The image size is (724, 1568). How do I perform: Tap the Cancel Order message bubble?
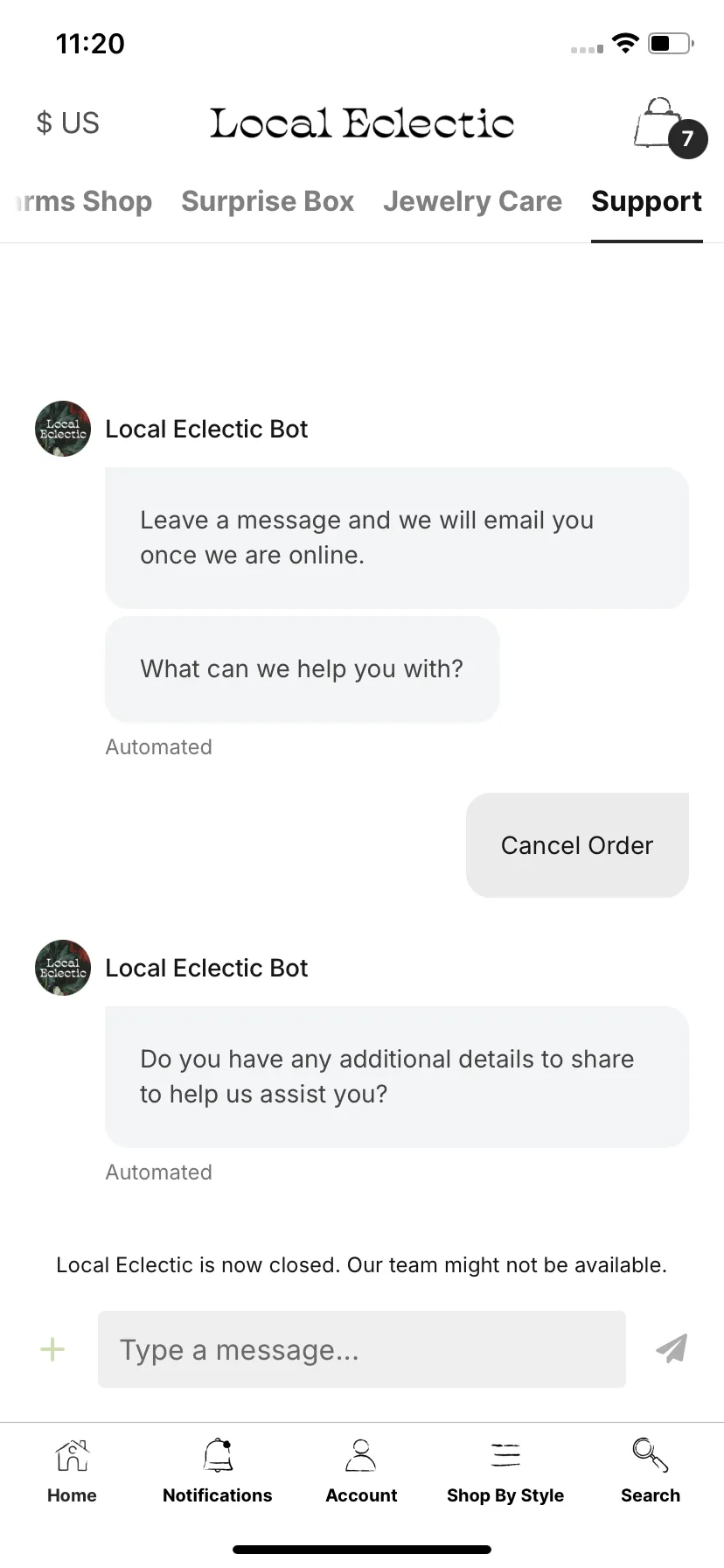click(577, 845)
